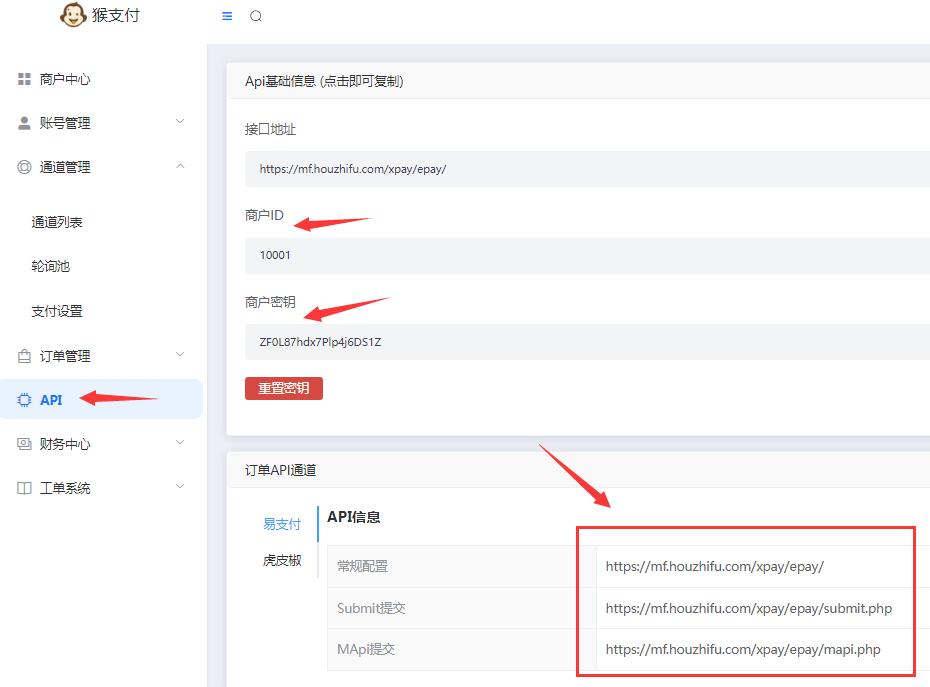930x687 pixels.
Task: Click the 订单管理 menu label
Action: click(65, 356)
